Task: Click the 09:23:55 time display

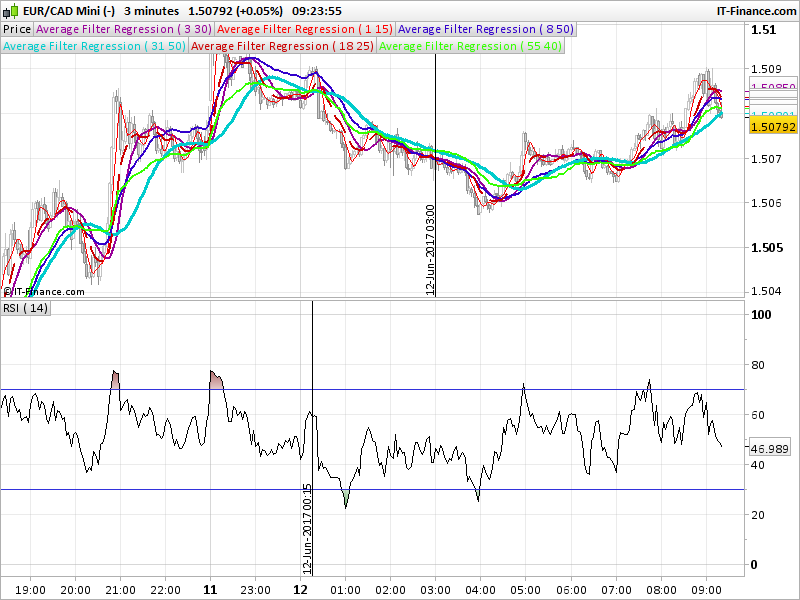Action: point(317,11)
